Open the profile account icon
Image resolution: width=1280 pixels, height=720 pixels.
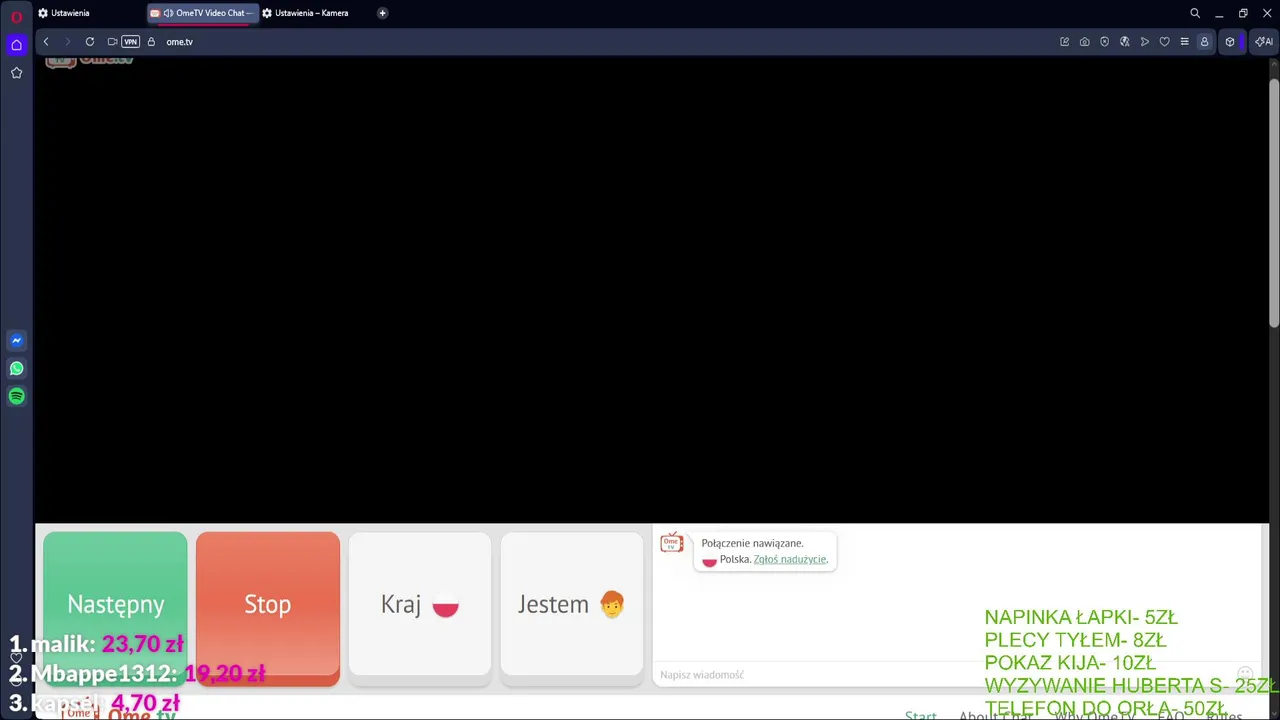[1204, 42]
